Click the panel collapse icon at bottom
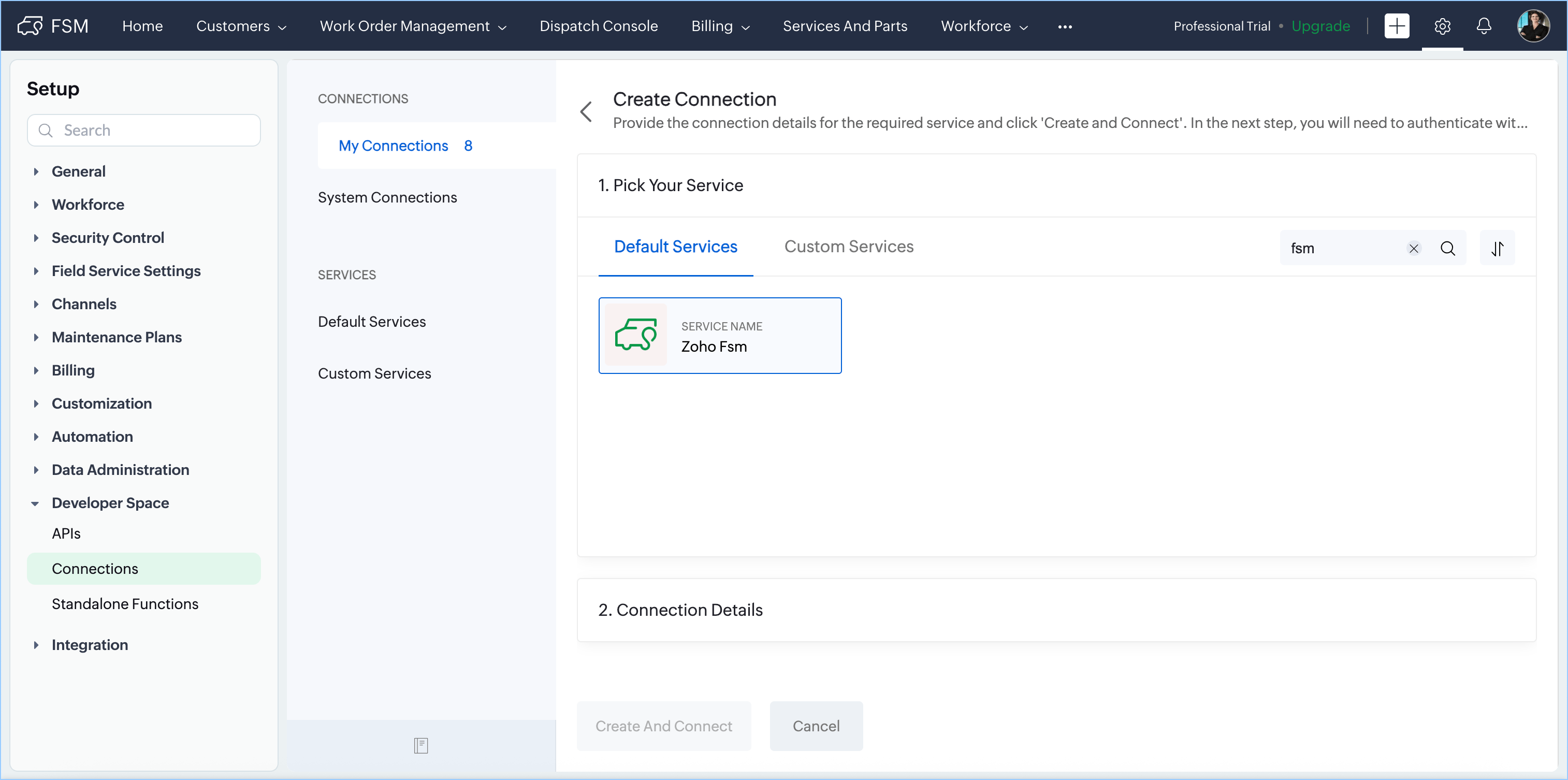Viewport: 1568px width, 780px height. [420, 745]
